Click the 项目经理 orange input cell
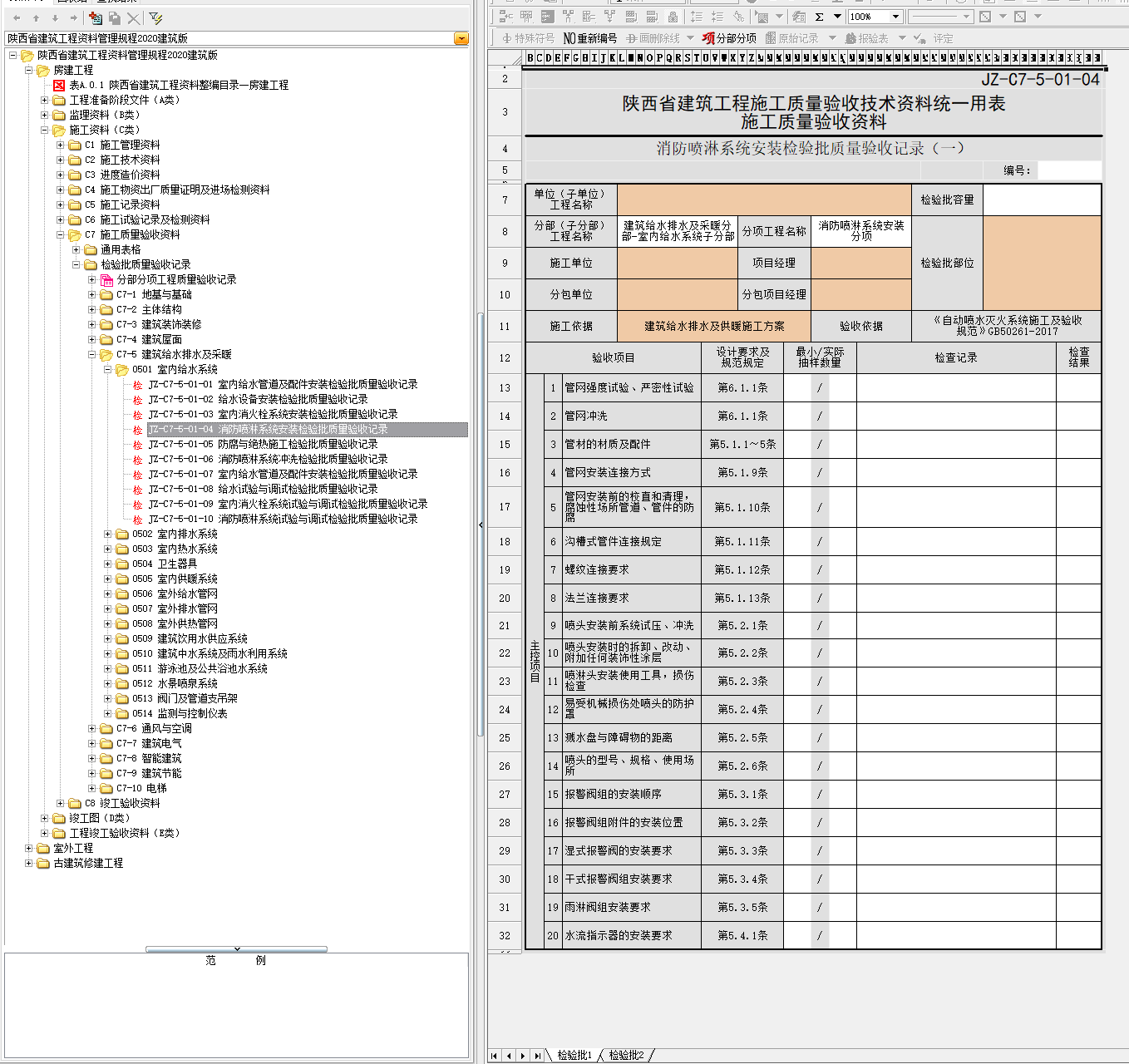This screenshot has width=1129, height=1064. (861, 263)
